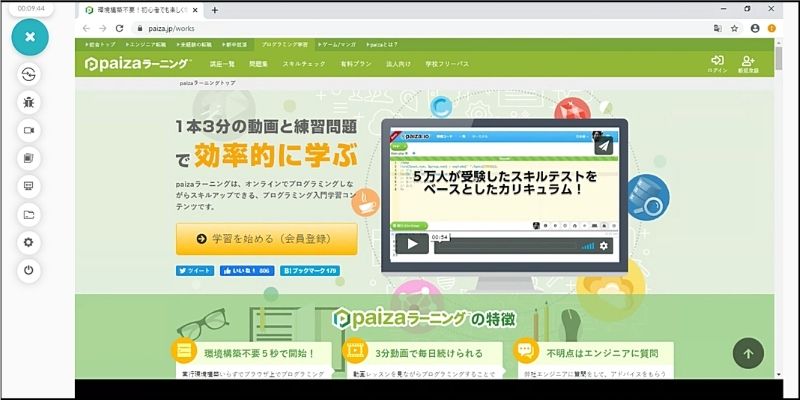Open the Chrome profile avatar icon
The width and height of the screenshot is (800, 400).
click(755, 29)
